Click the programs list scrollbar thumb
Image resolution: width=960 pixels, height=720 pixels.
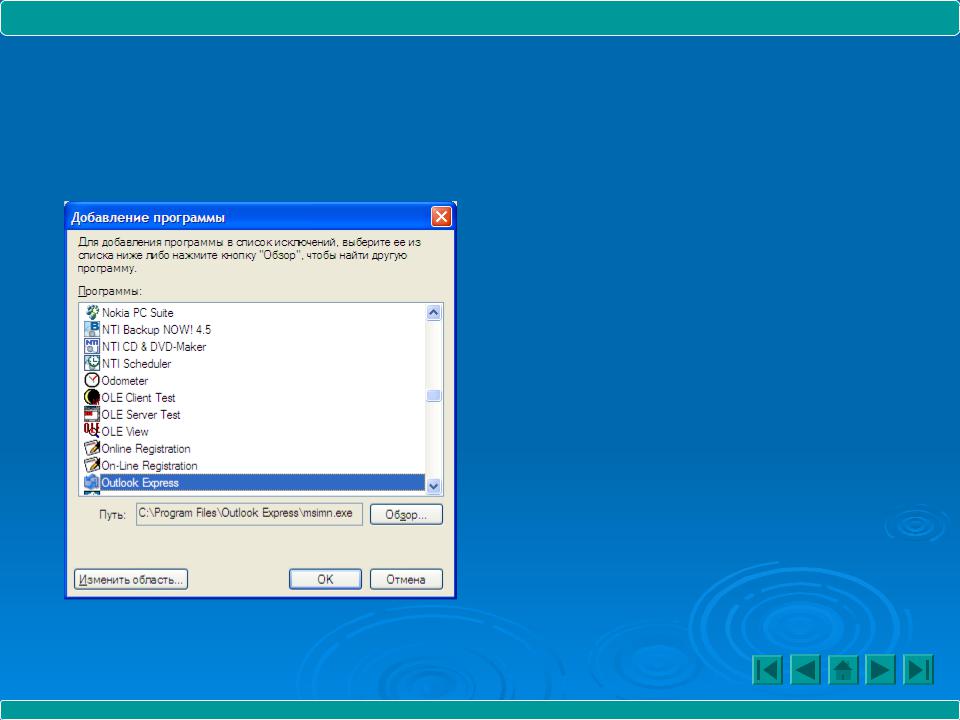[x=433, y=396]
